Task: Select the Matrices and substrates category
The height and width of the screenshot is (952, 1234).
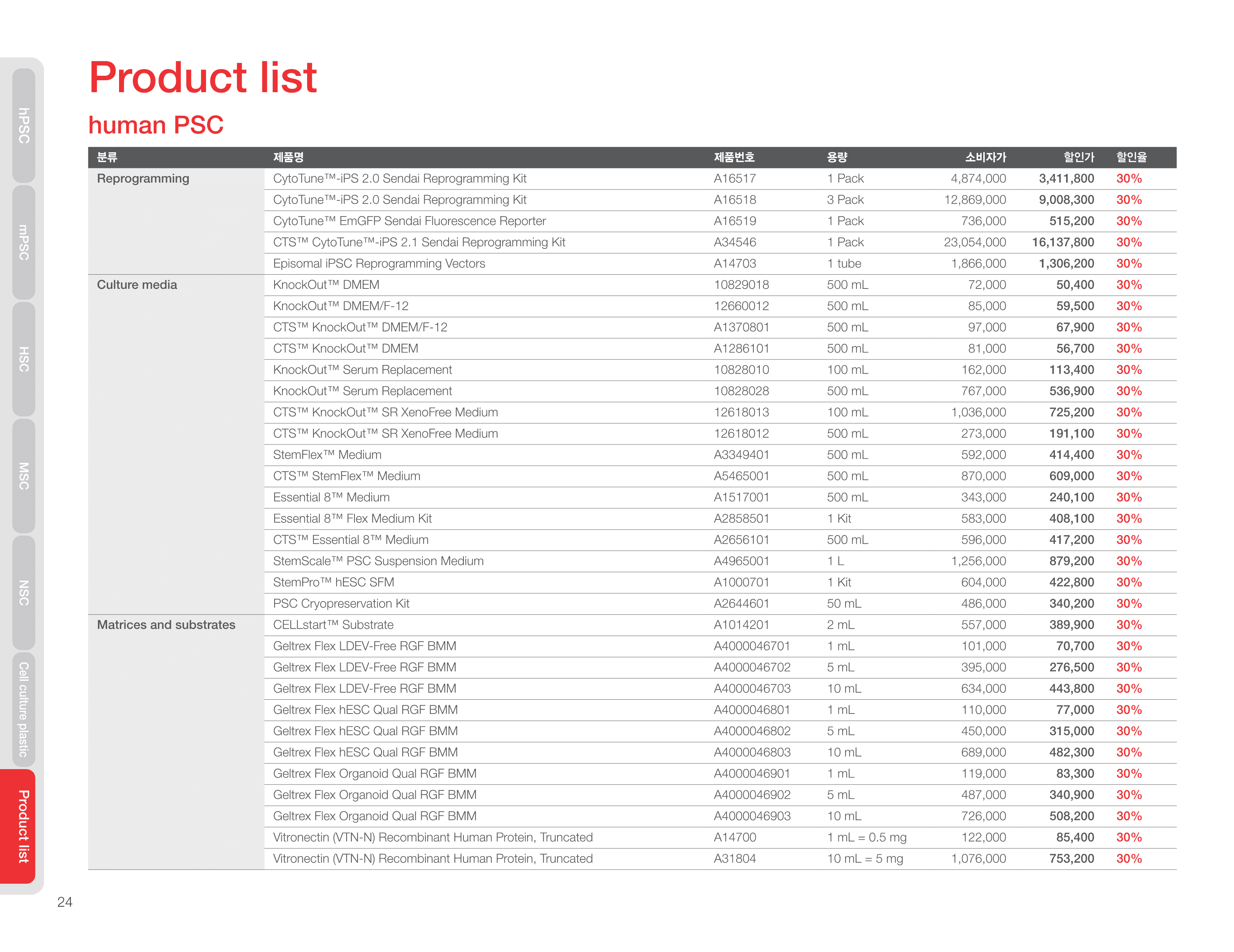Action: point(166,625)
